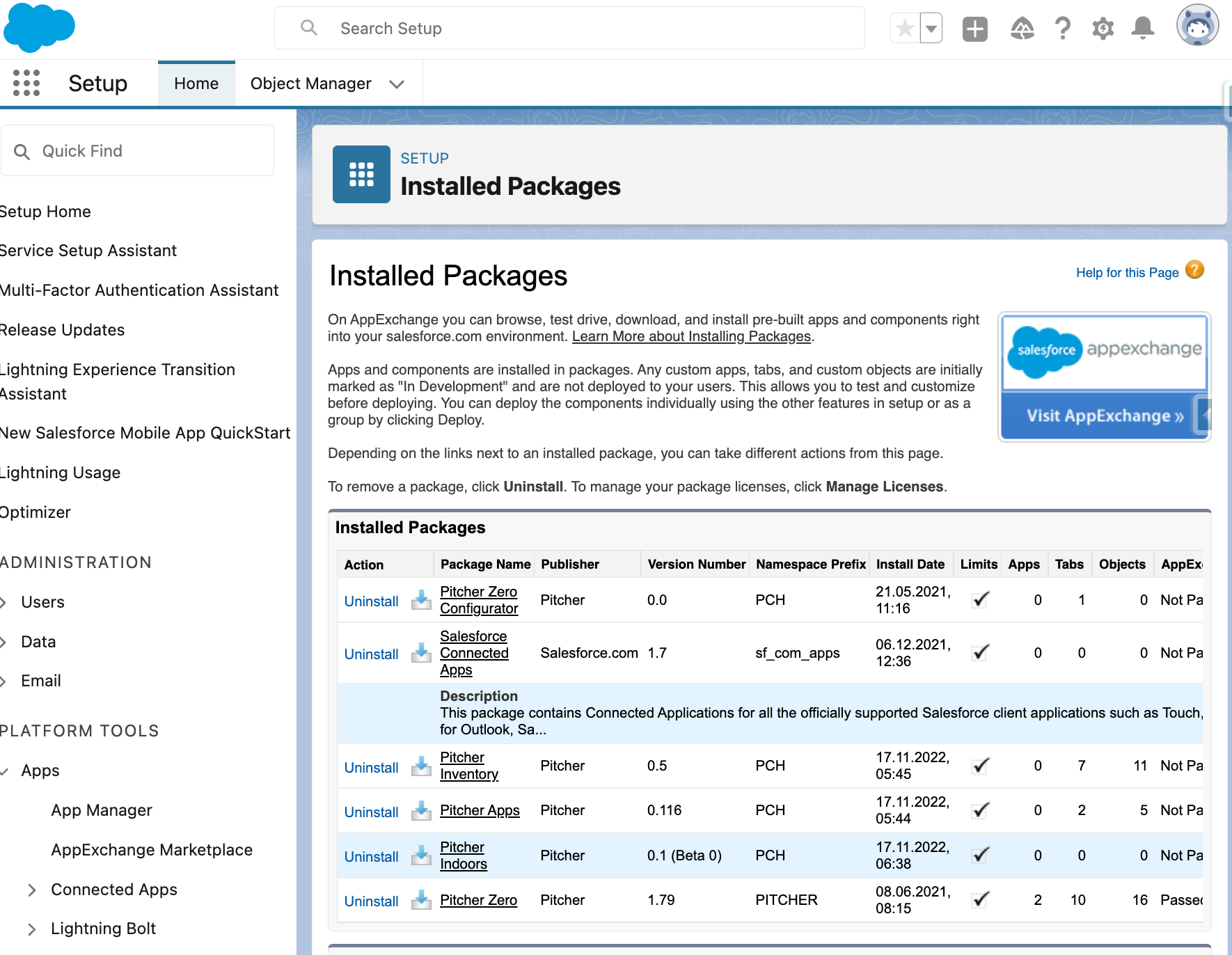The width and height of the screenshot is (1232, 955).
Task: Expand the Connected Apps tree node
Action: coord(32,890)
